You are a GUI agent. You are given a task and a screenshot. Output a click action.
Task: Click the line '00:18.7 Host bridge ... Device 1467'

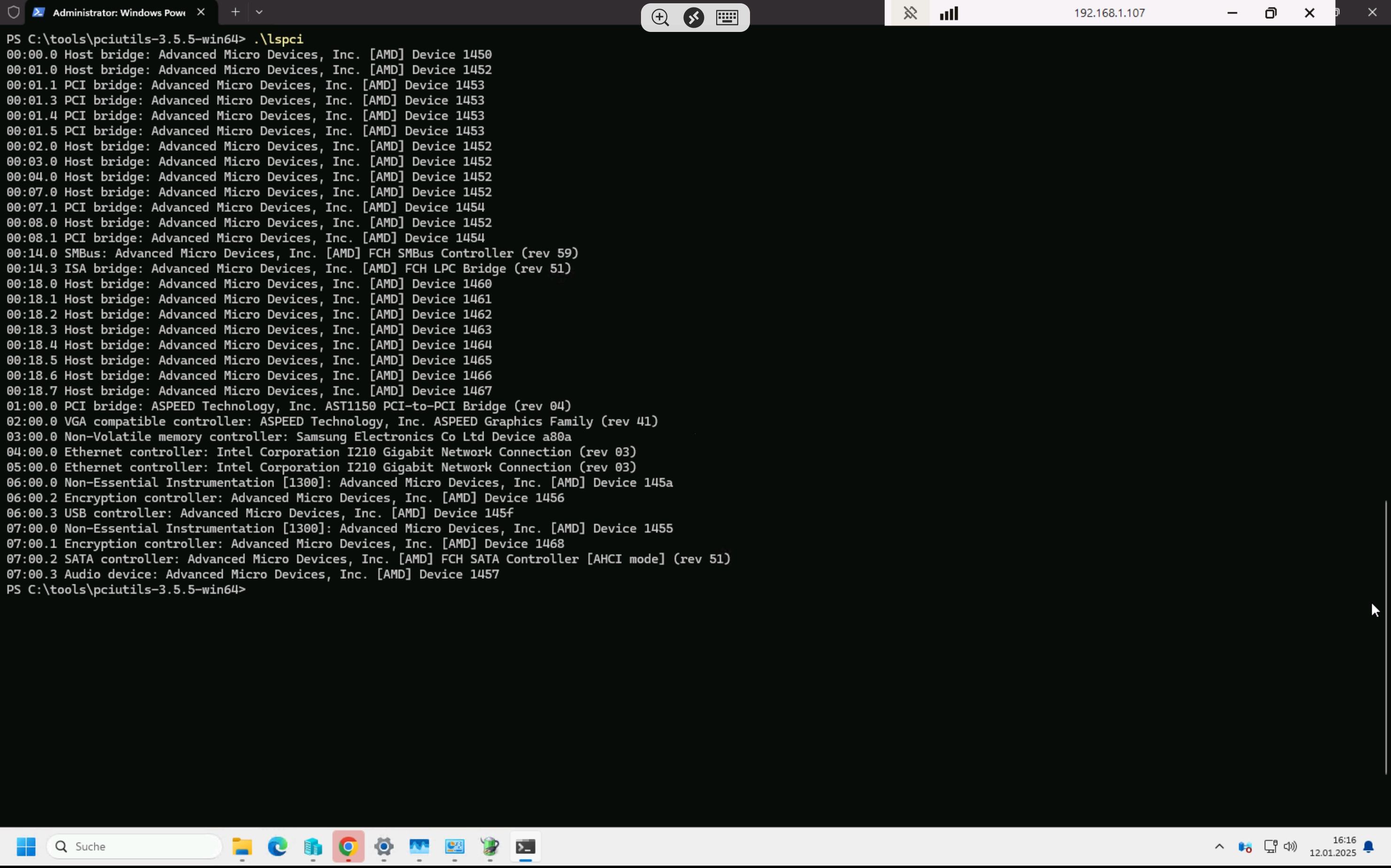[x=249, y=391]
